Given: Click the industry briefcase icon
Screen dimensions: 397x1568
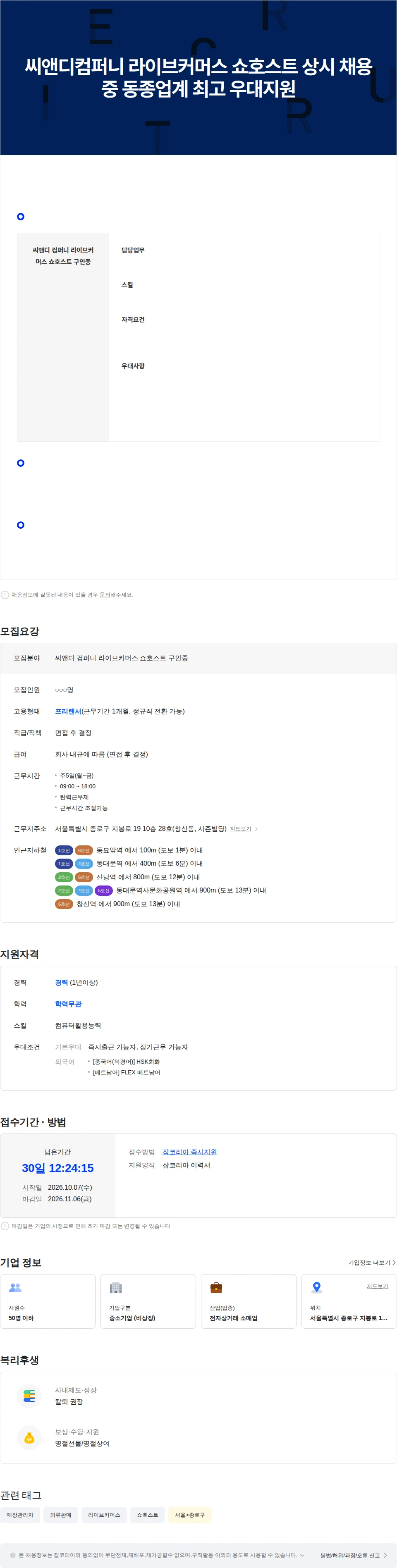Looking at the screenshot, I should point(216,1287).
